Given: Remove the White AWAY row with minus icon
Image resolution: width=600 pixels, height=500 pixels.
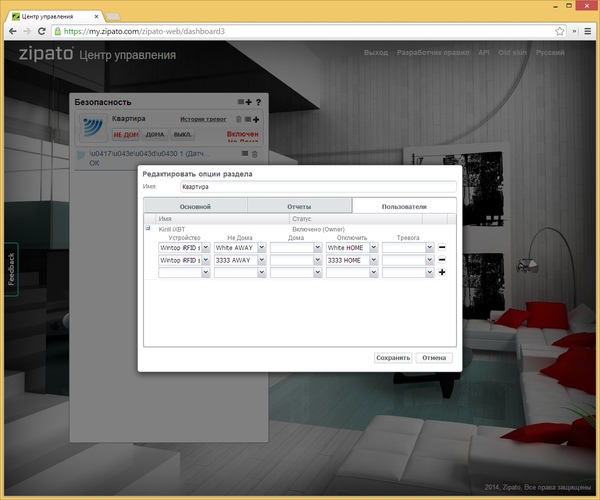Looking at the screenshot, I should 442,248.
